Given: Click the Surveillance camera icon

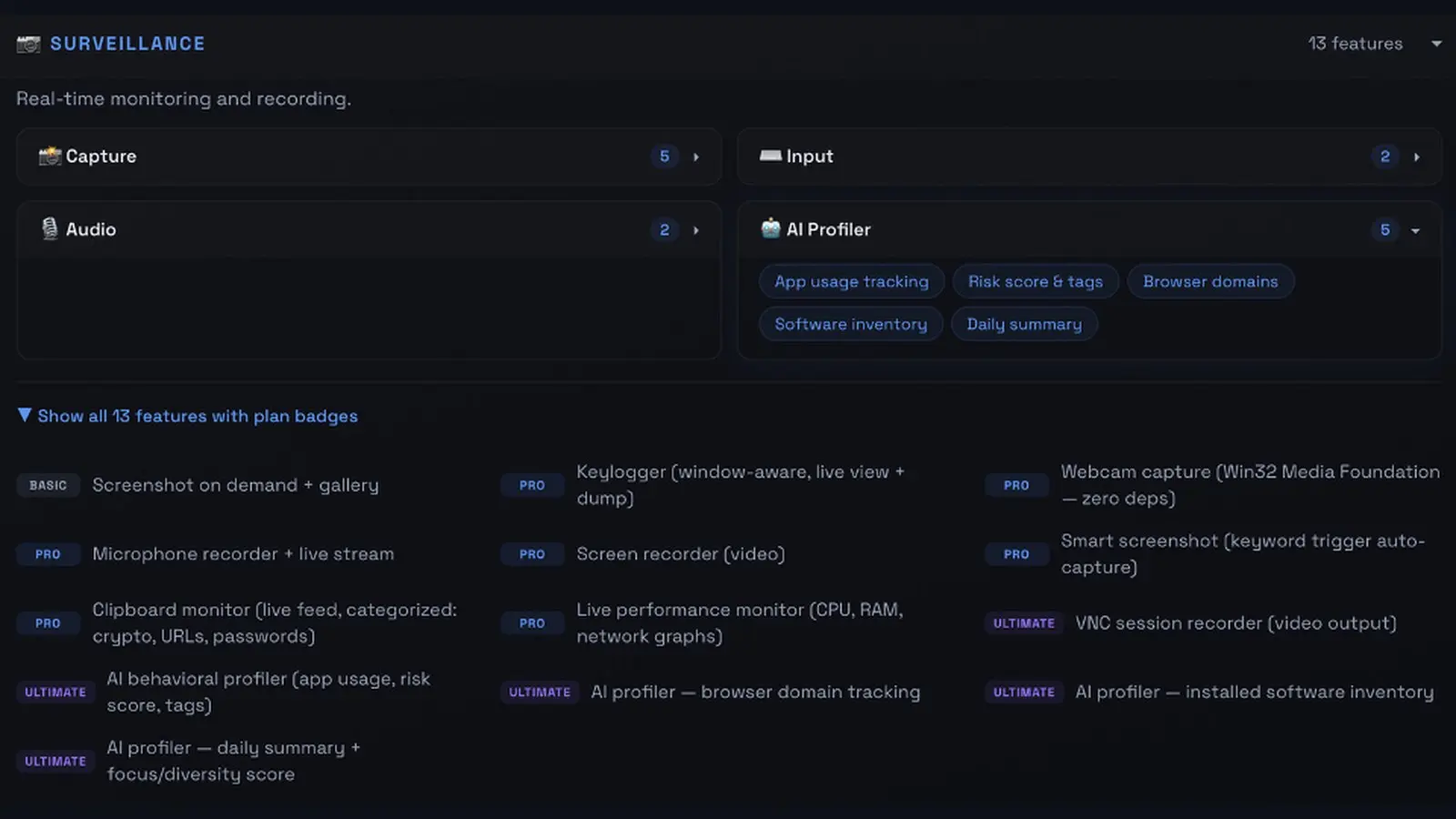Looking at the screenshot, I should (28, 44).
